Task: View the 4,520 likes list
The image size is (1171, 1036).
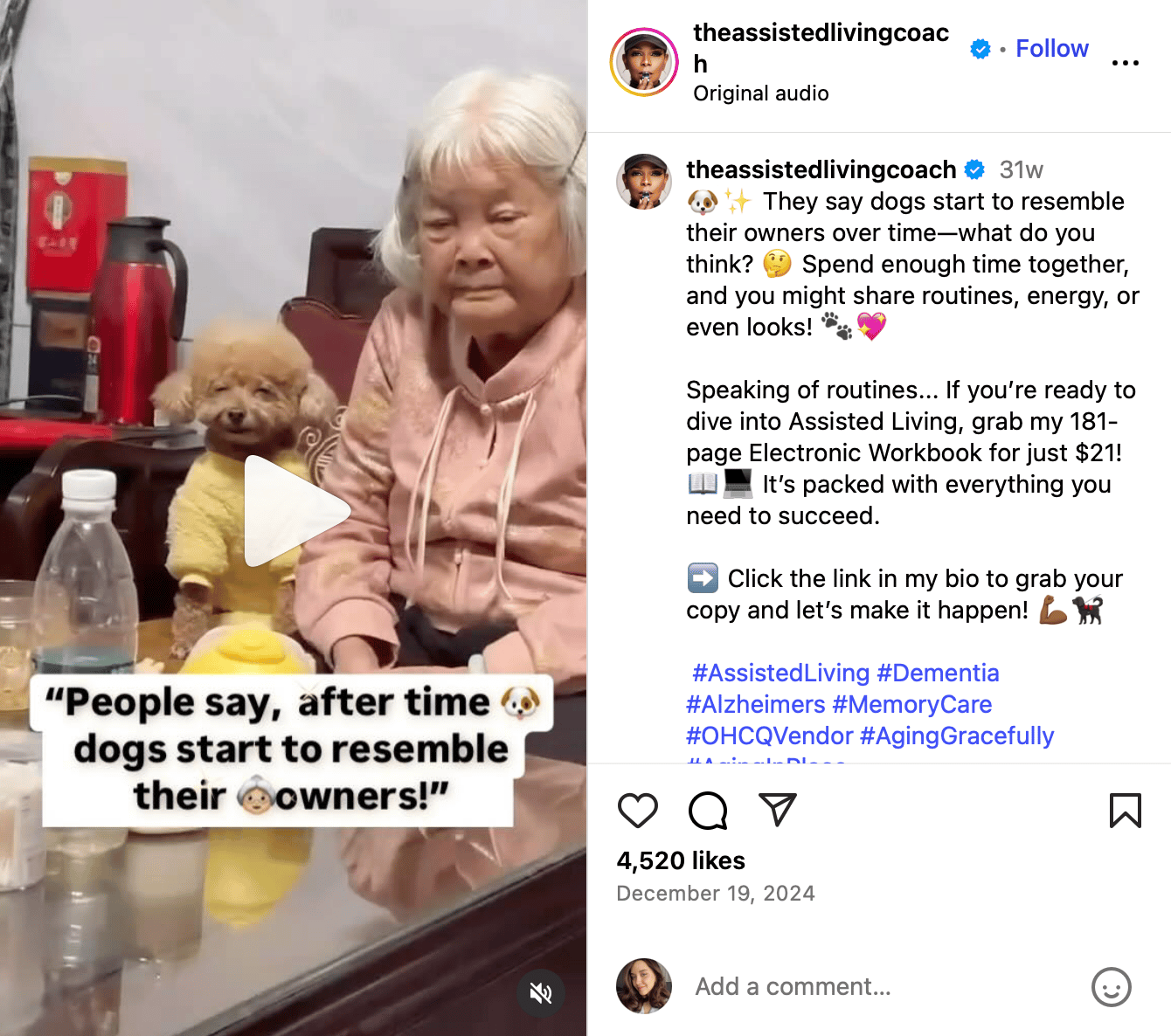Action: click(681, 860)
